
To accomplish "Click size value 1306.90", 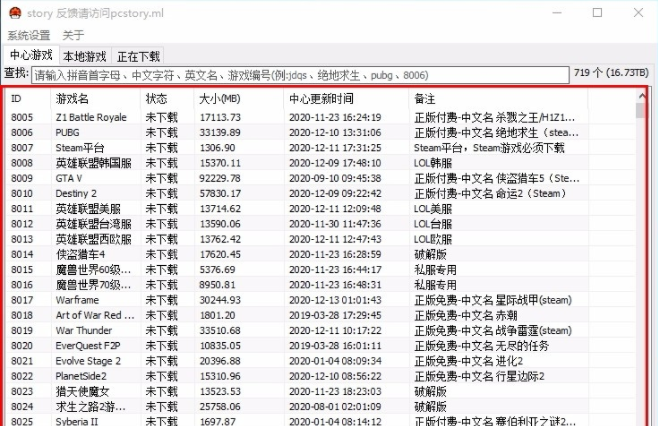I will [x=217, y=148].
